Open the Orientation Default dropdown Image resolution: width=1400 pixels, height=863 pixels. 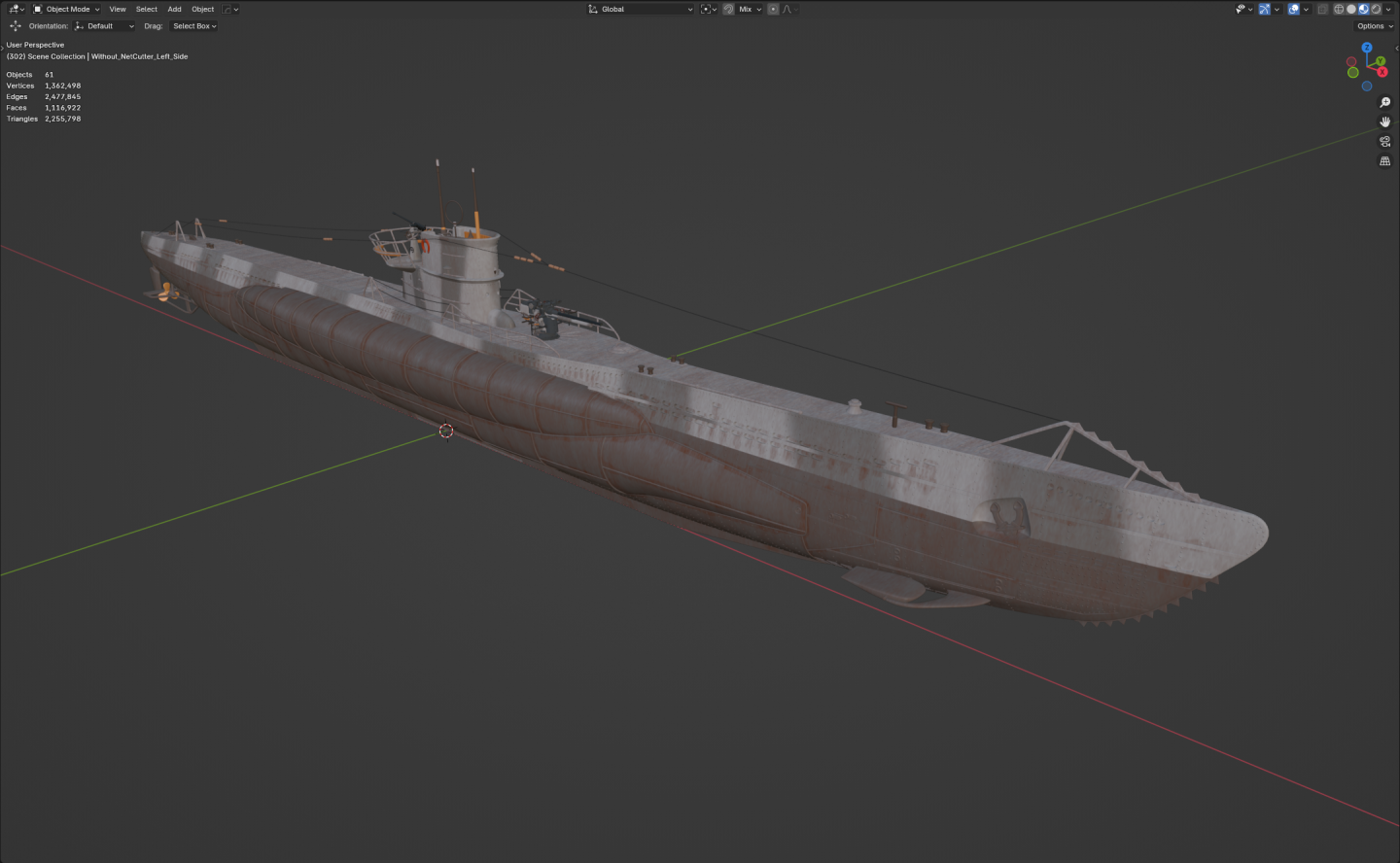click(104, 26)
